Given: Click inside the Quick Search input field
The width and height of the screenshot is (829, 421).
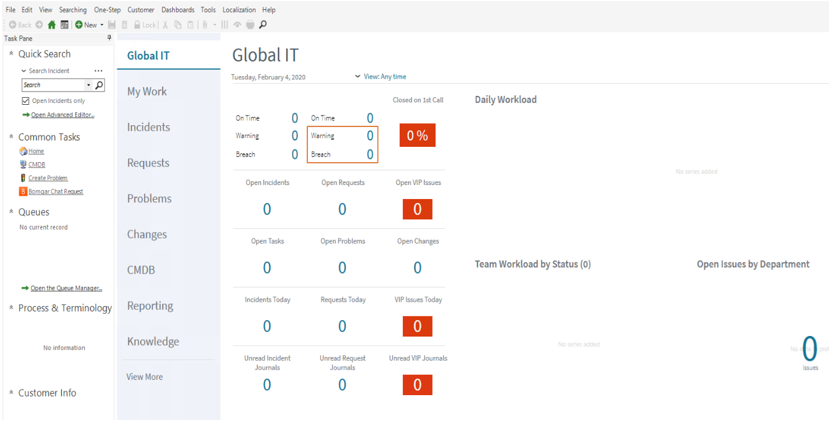Looking at the screenshot, I should [x=52, y=86].
